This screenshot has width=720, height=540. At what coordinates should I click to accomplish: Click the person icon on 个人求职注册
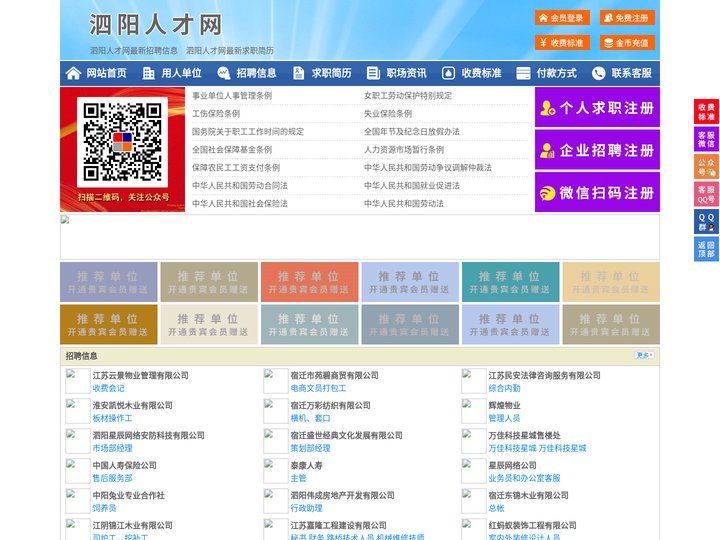547,108
